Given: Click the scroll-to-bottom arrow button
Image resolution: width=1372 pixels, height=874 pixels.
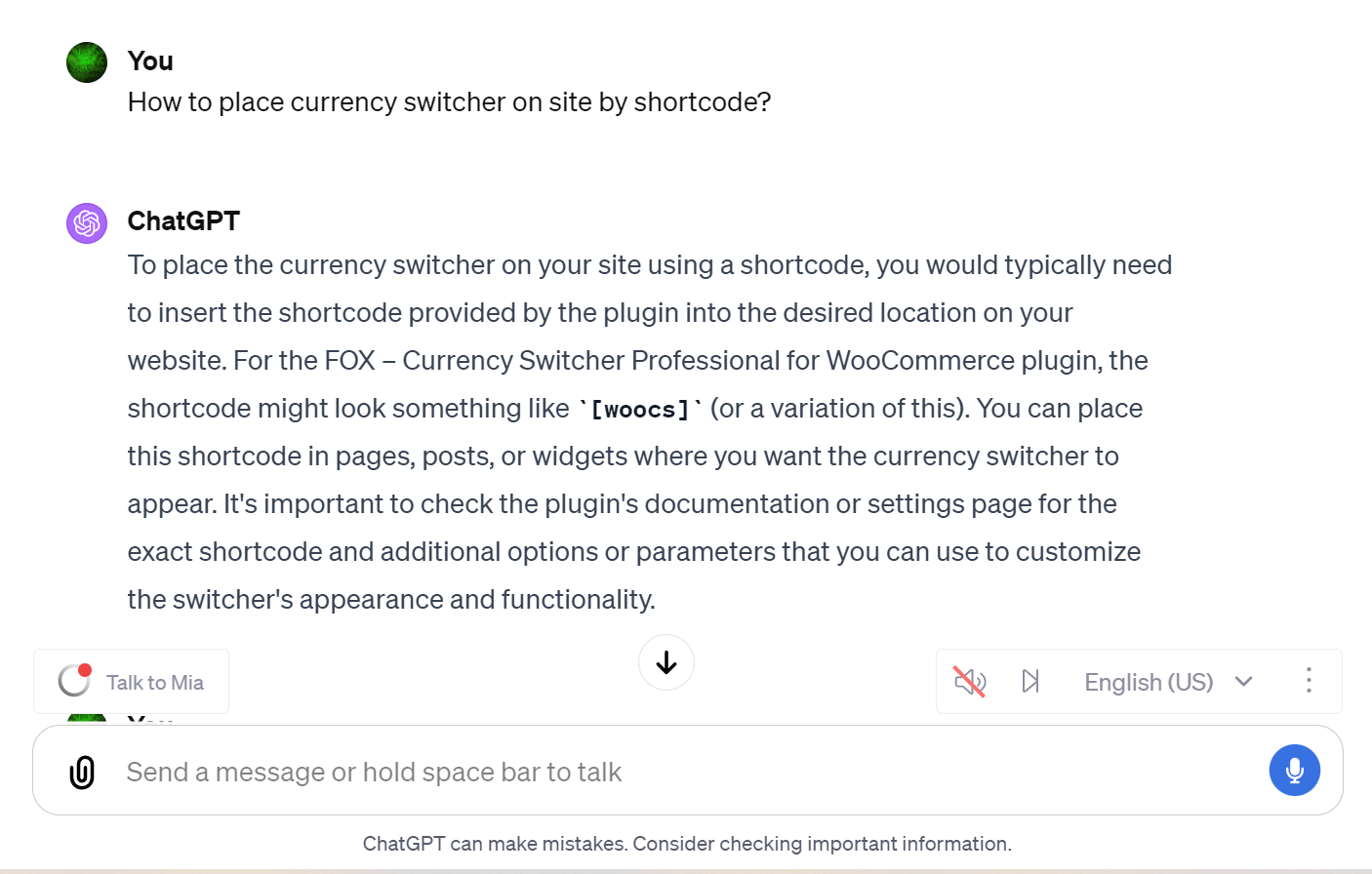Looking at the screenshot, I should 666,662.
